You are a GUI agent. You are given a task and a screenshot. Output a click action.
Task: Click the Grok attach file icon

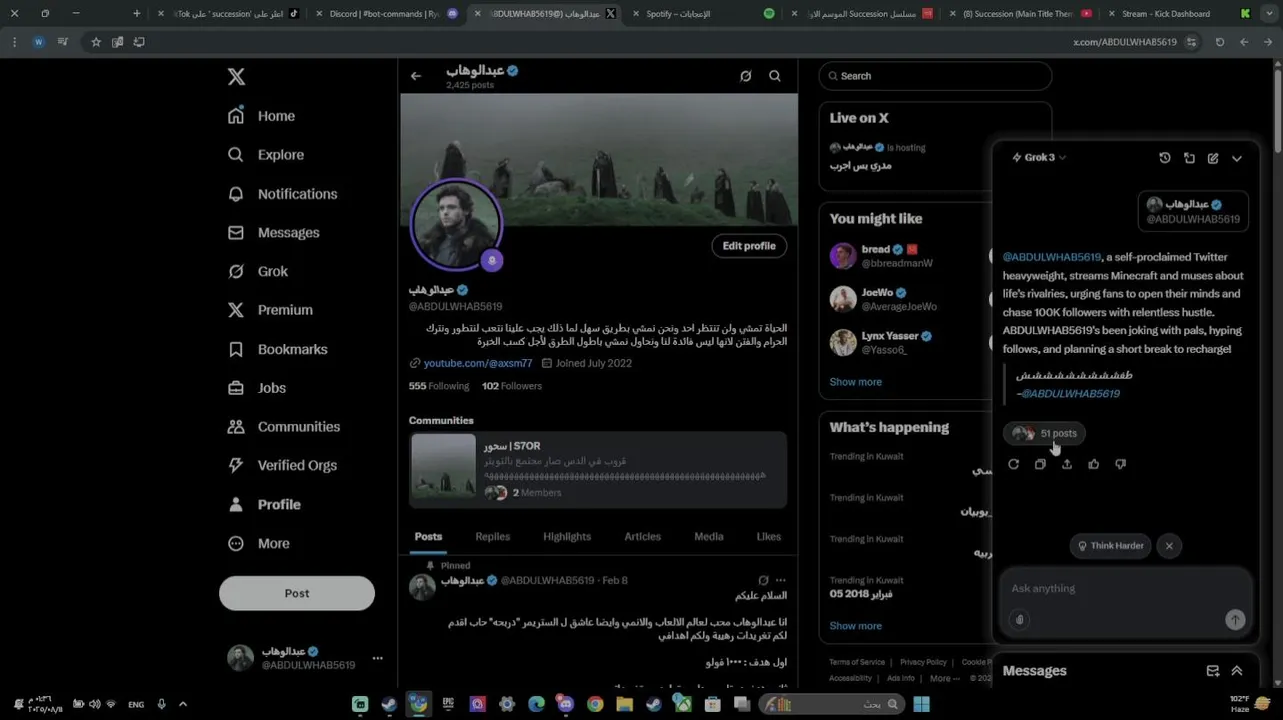[1019, 620]
